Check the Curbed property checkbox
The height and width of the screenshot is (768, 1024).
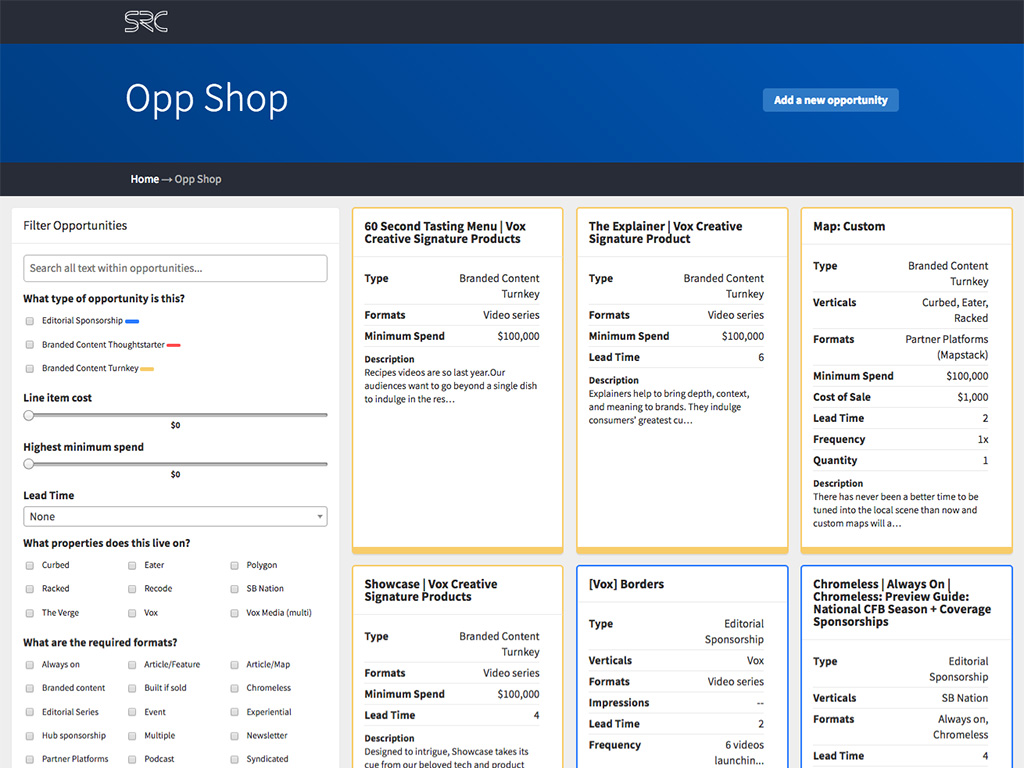(x=29, y=566)
